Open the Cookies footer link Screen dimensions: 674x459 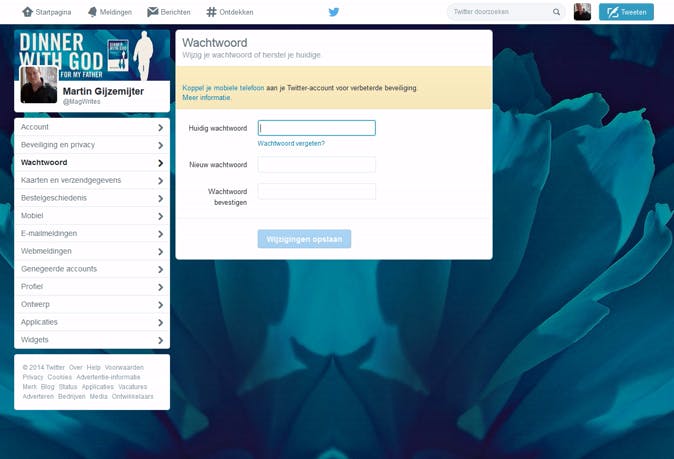coord(59,377)
